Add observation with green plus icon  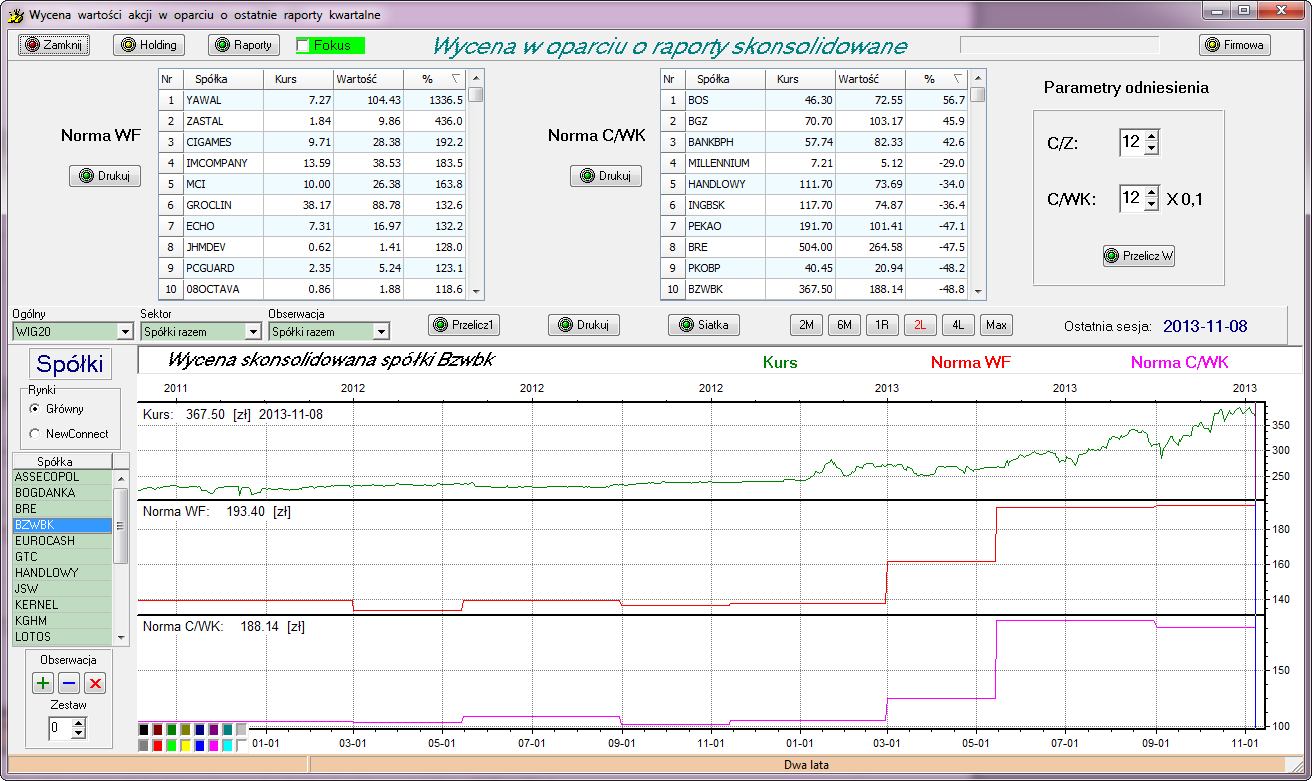pyautogui.click(x=43, y=683)
